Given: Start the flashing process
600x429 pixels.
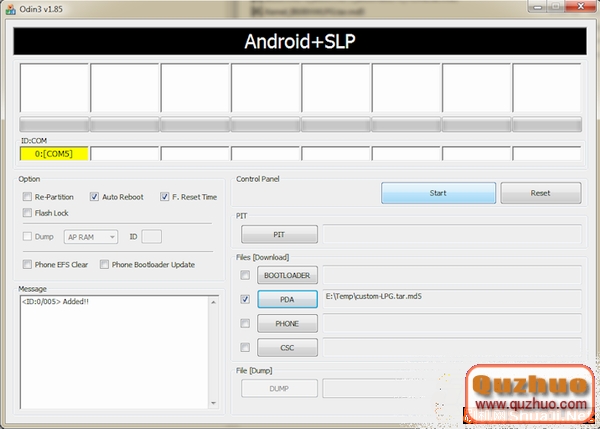Looking at the screenshot, I should pyautogui.click(x=439, y=193).
